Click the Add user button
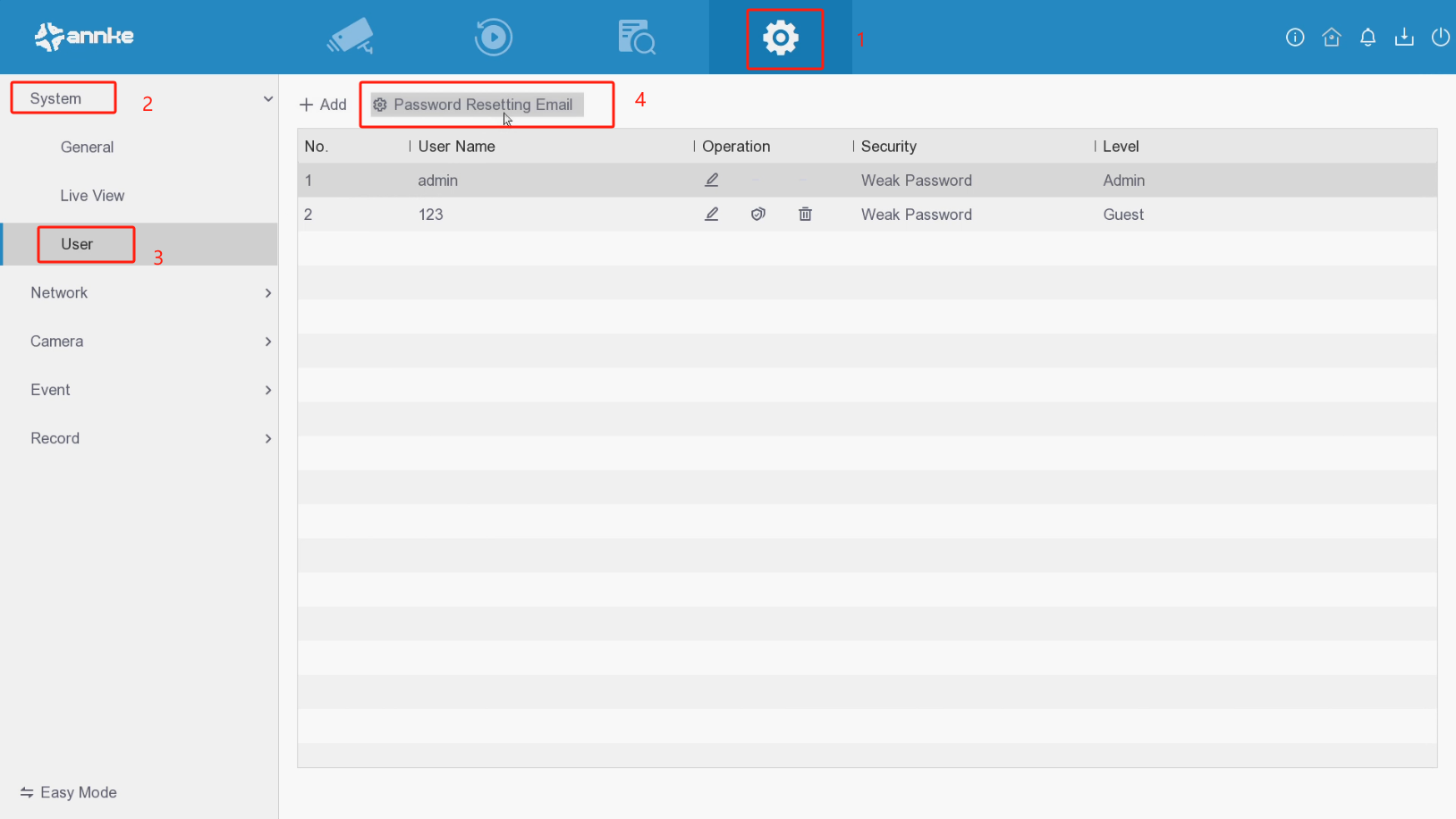This screenshot has width=1456, height=819. click(323, 105)
